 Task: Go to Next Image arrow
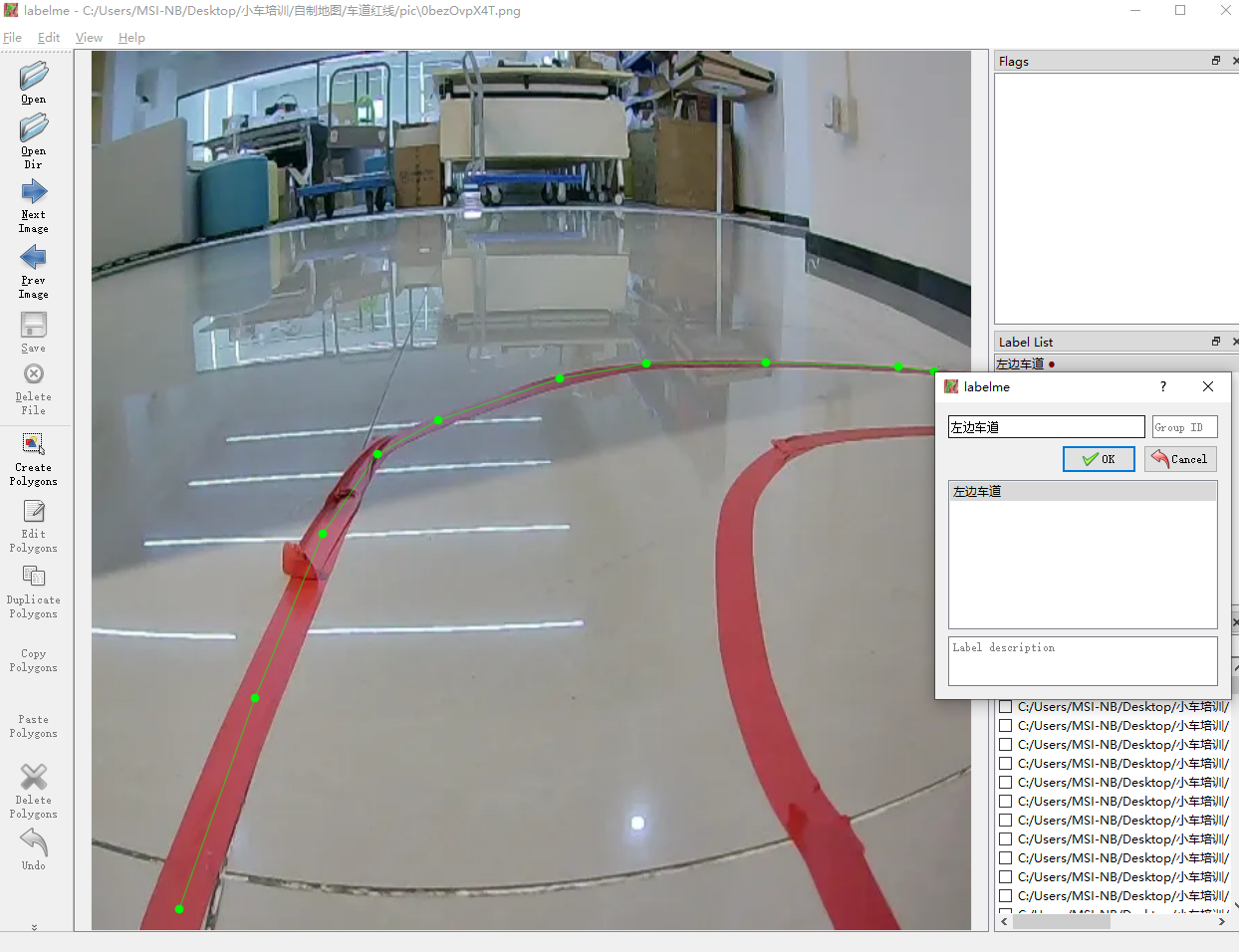33,192
